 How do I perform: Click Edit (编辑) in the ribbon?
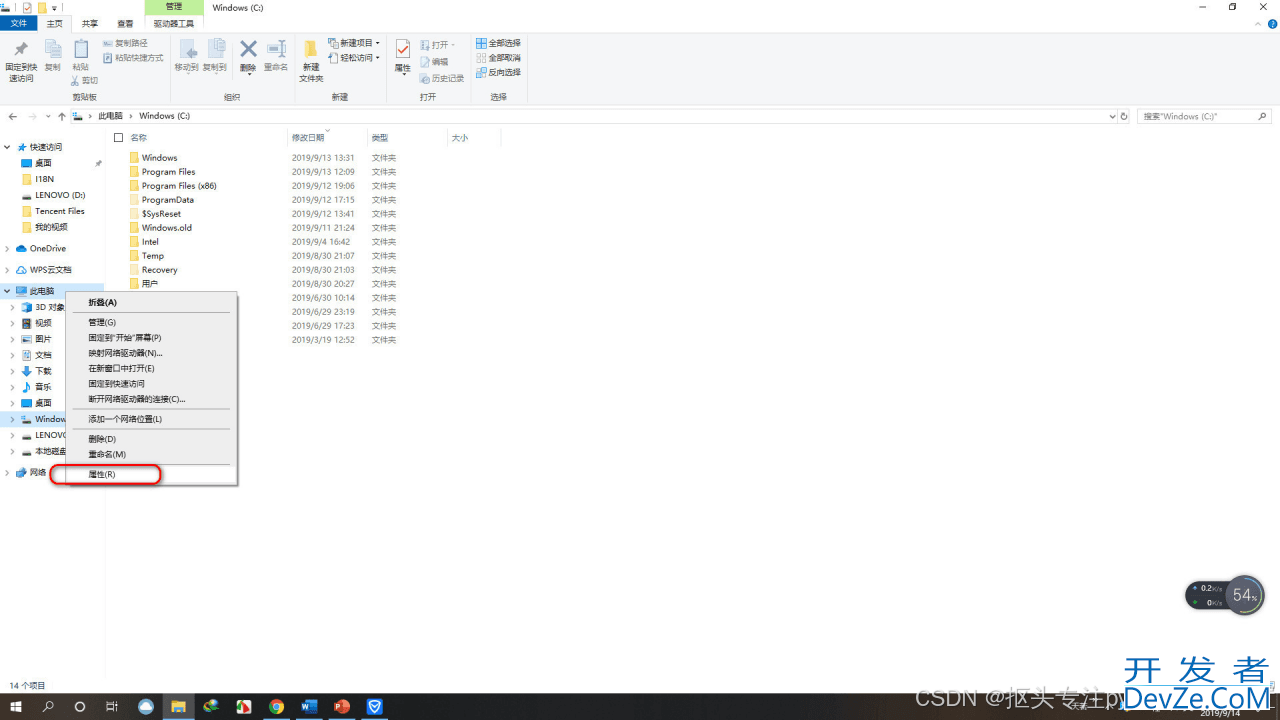pyautogui.click(x=434, y=62)
